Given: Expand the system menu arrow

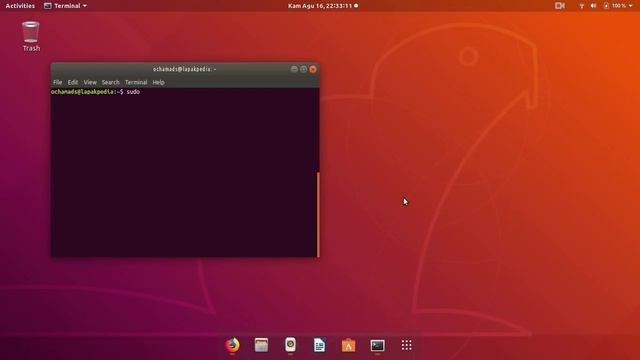Looking at the screenshot, I should pos(631,6).
